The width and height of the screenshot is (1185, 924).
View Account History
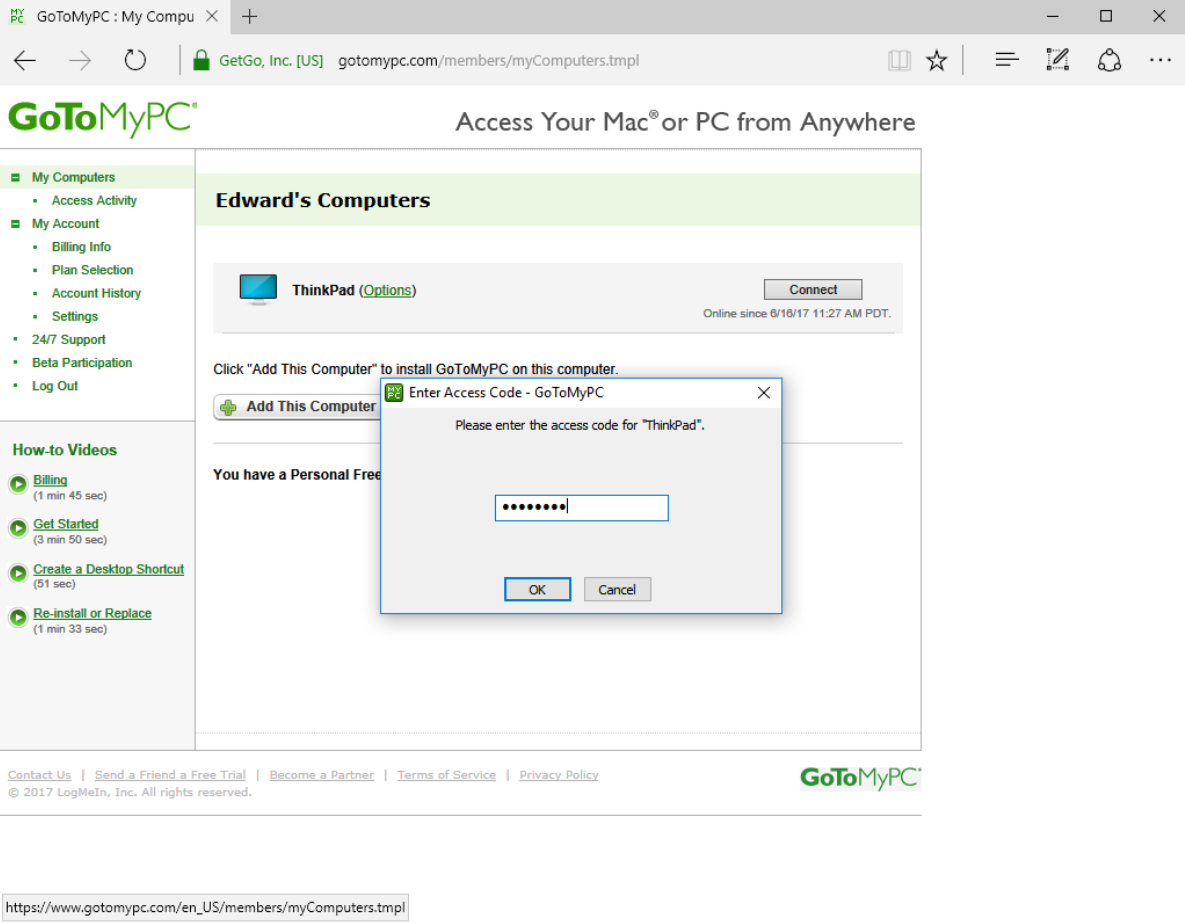[x=96, y=293]
